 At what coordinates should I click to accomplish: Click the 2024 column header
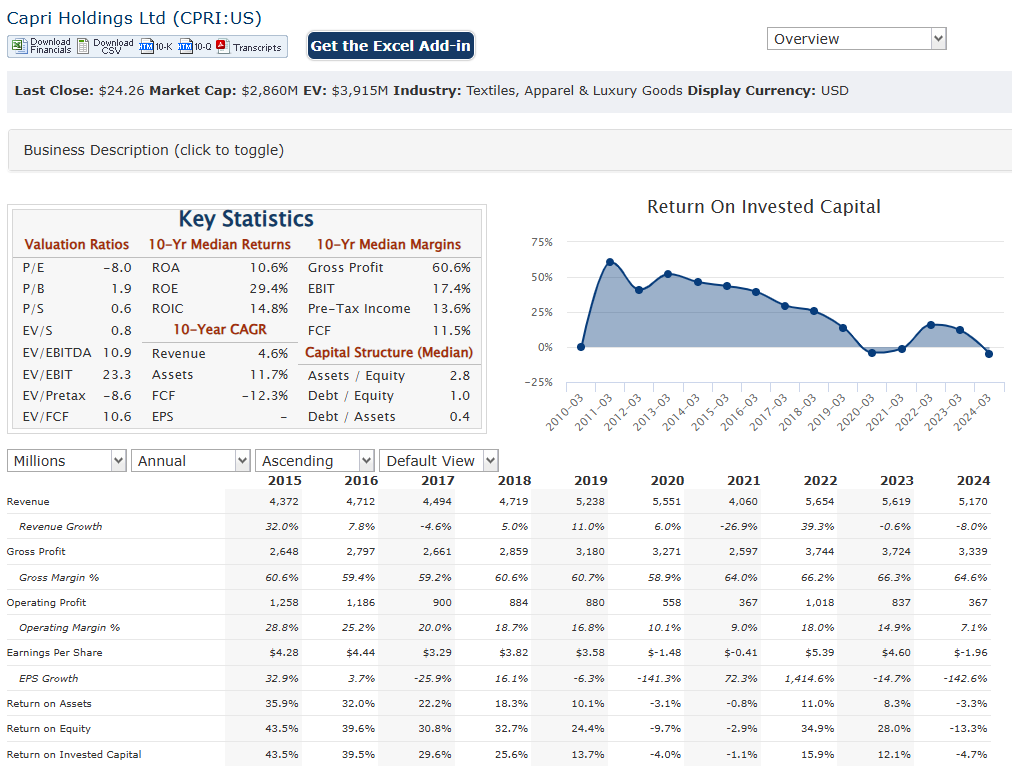[x=973, y=481]
